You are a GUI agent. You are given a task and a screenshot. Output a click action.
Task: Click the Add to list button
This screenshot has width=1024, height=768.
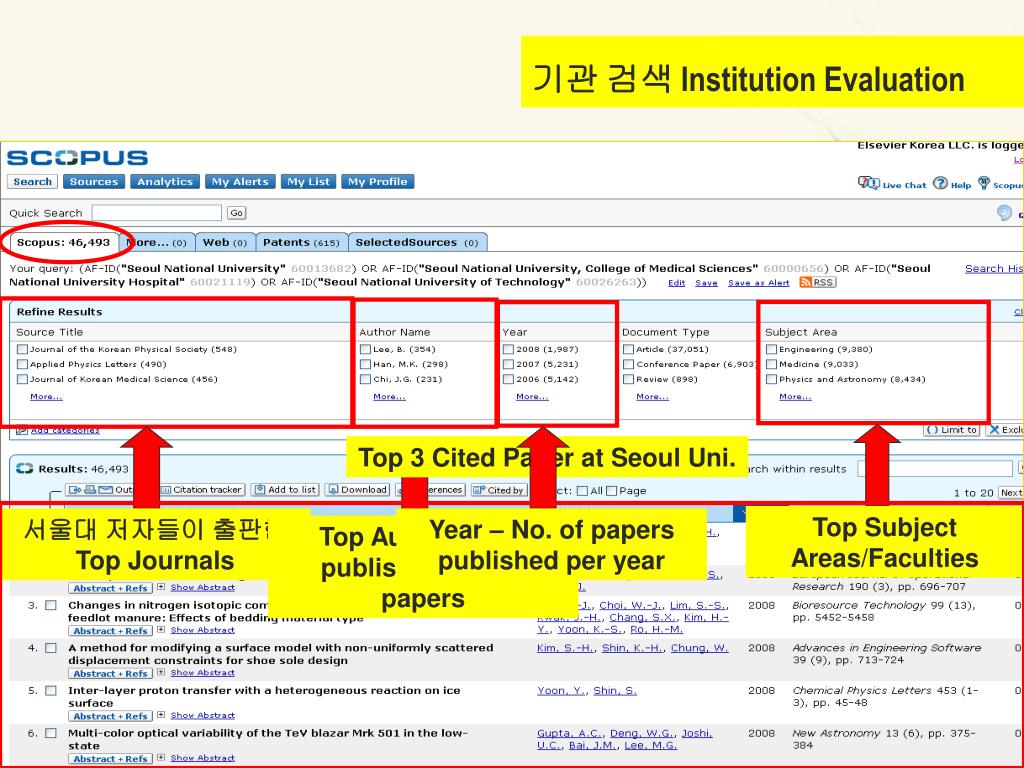click(x=285, y=490)
